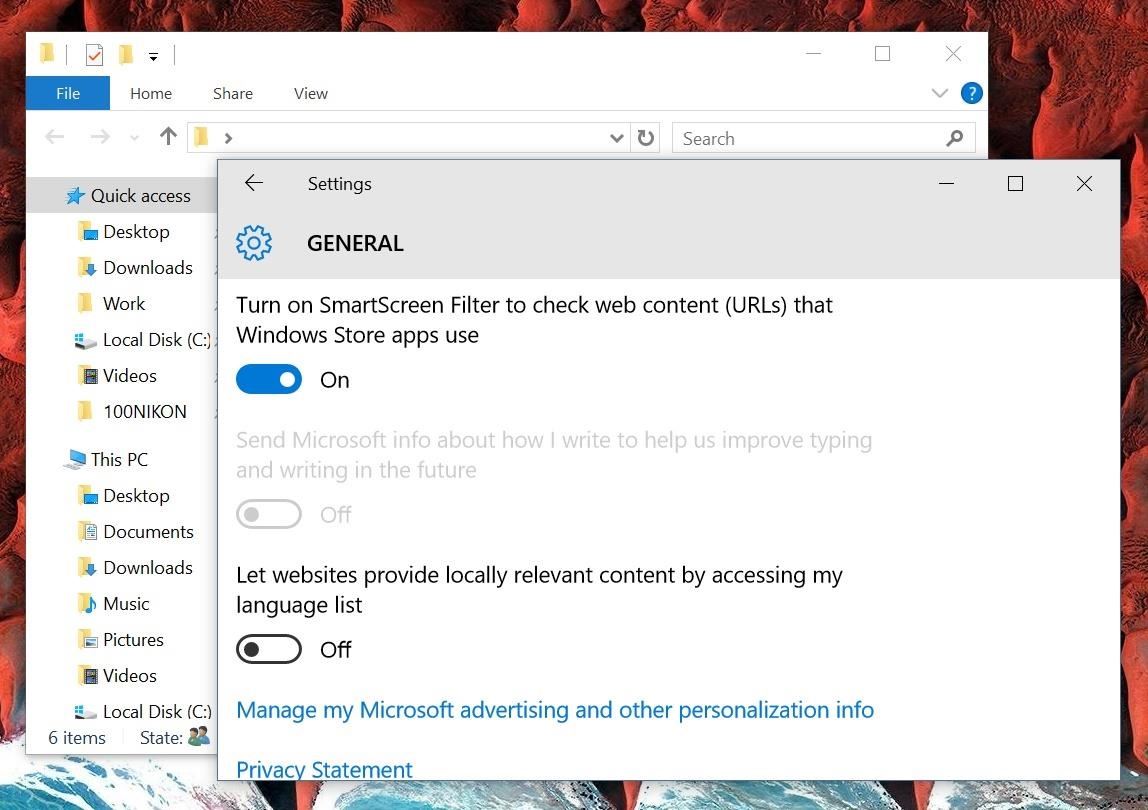Switch to the View tab

pyautogui.click(x=310, y=93)
